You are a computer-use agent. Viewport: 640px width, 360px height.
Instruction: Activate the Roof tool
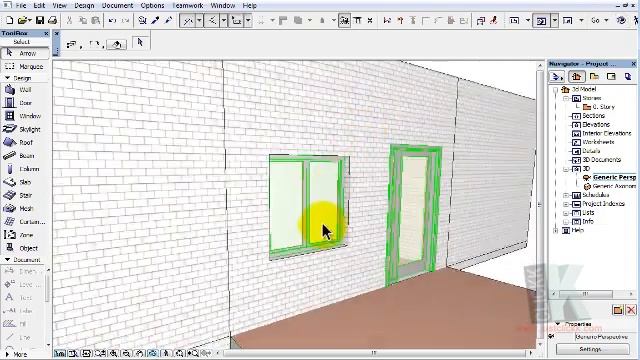(x=24, y=142)
